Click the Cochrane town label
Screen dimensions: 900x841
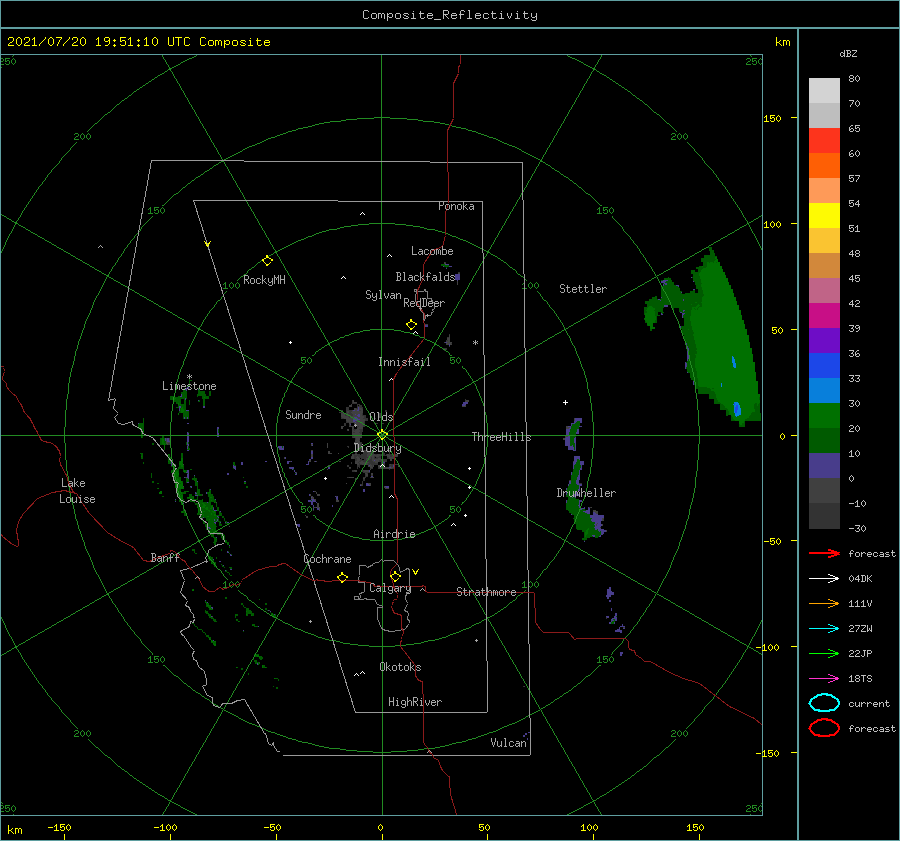click(x=327, y=559)
